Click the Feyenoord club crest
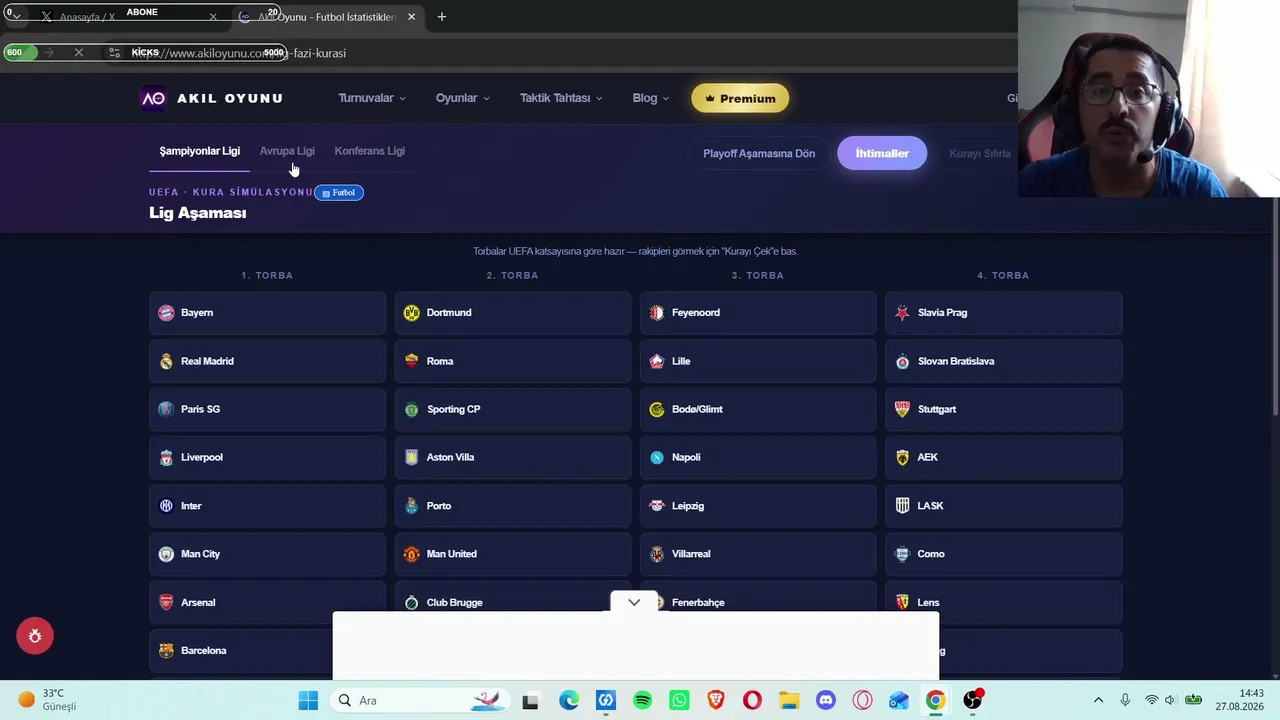Viewport: 1280px width, 720px height. 656,313
